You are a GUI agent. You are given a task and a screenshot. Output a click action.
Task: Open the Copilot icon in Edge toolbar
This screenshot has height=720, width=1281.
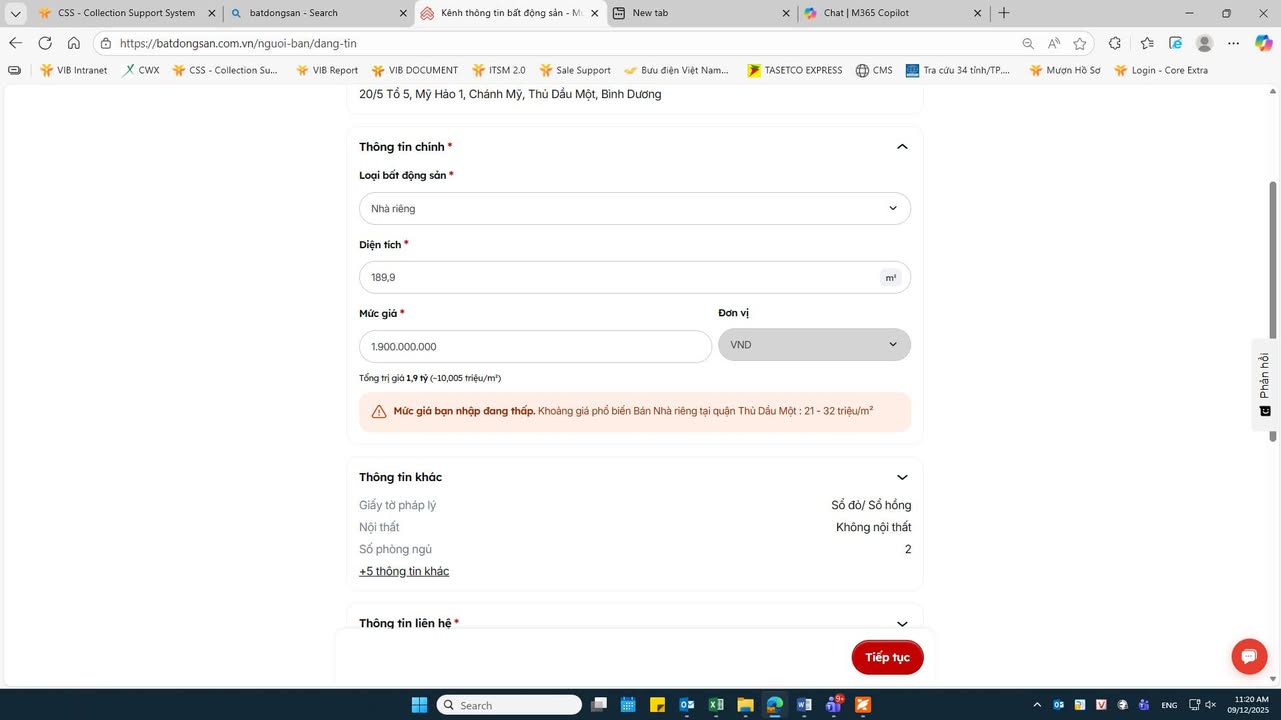(x=1263, y=43)
